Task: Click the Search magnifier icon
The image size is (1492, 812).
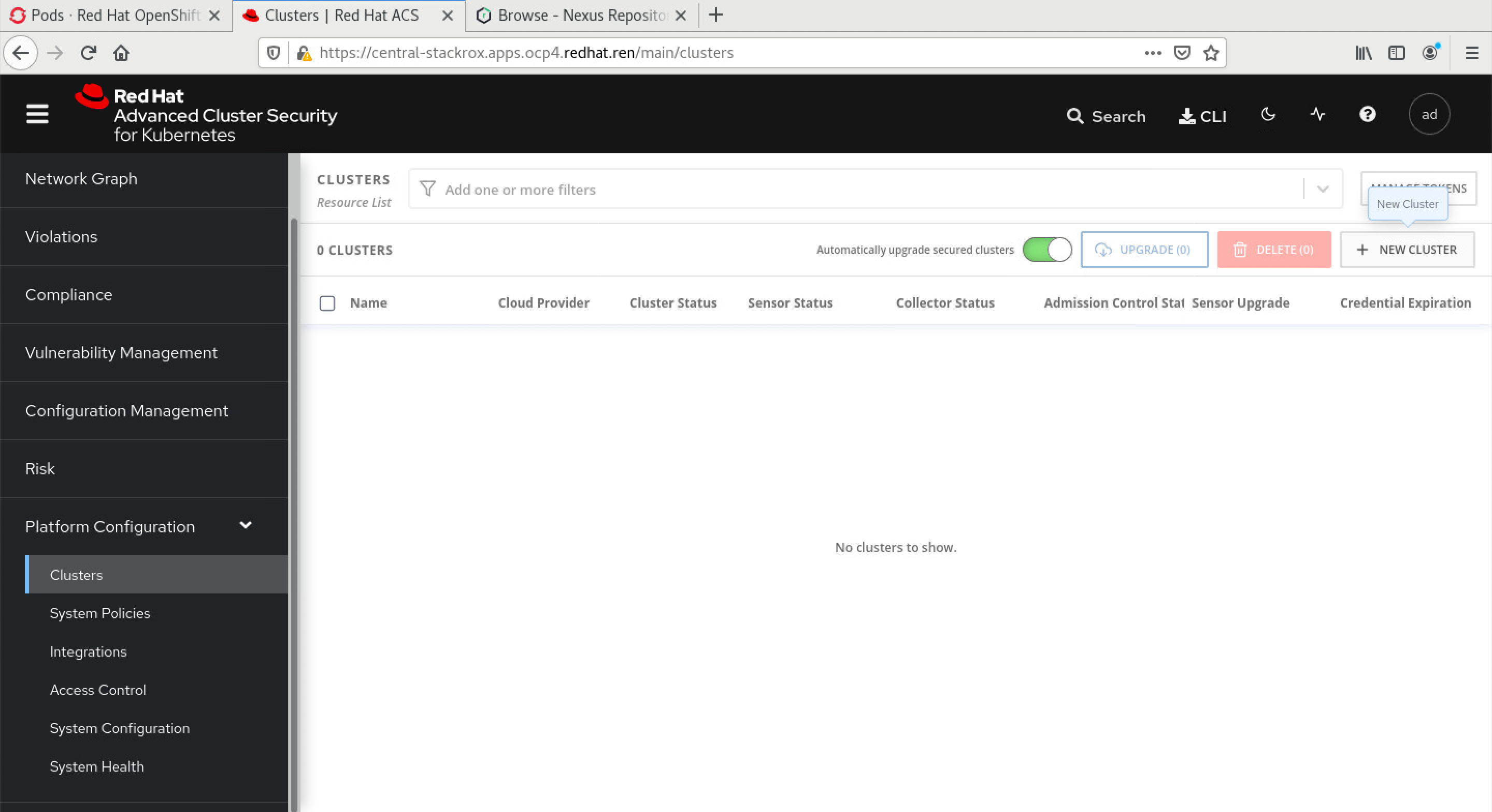Action: coord(1074,116)
